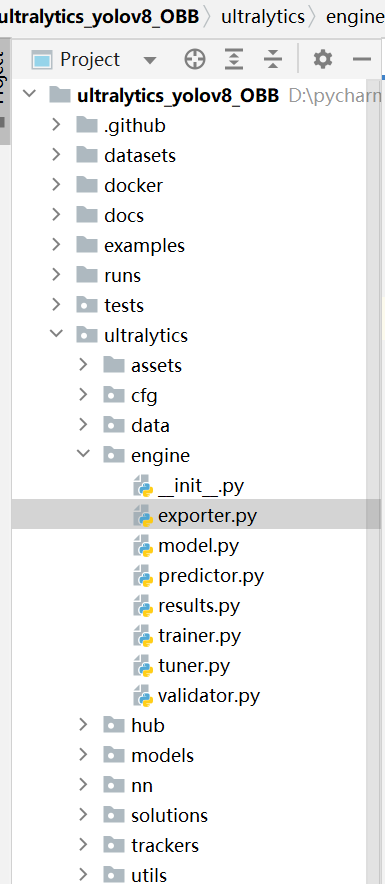The image size is (385, 884).
Task: Select the file name tuner.py
Action: pos(194,667)
